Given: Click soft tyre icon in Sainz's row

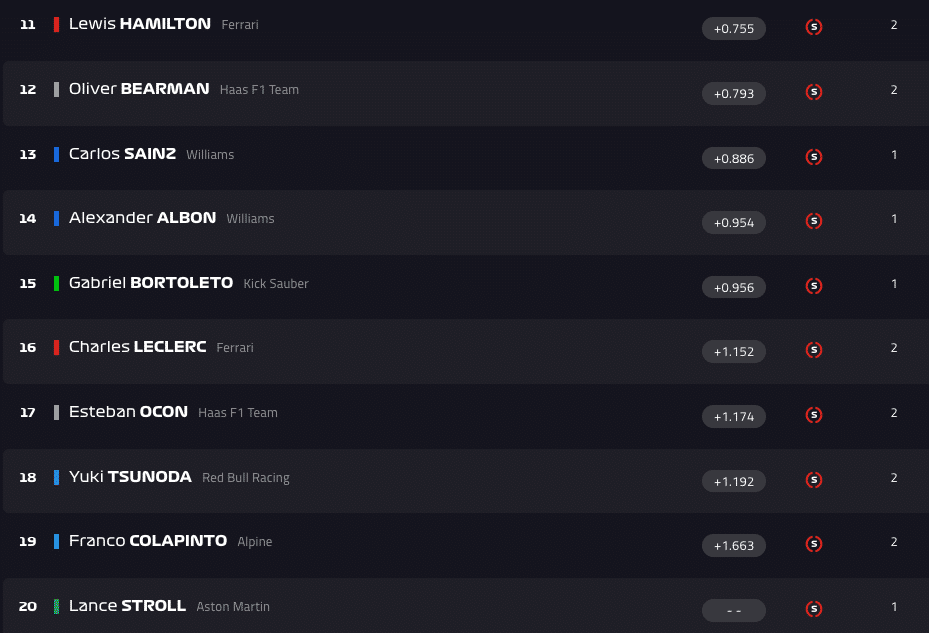Looking at the screenshot, I should (814, 157).
